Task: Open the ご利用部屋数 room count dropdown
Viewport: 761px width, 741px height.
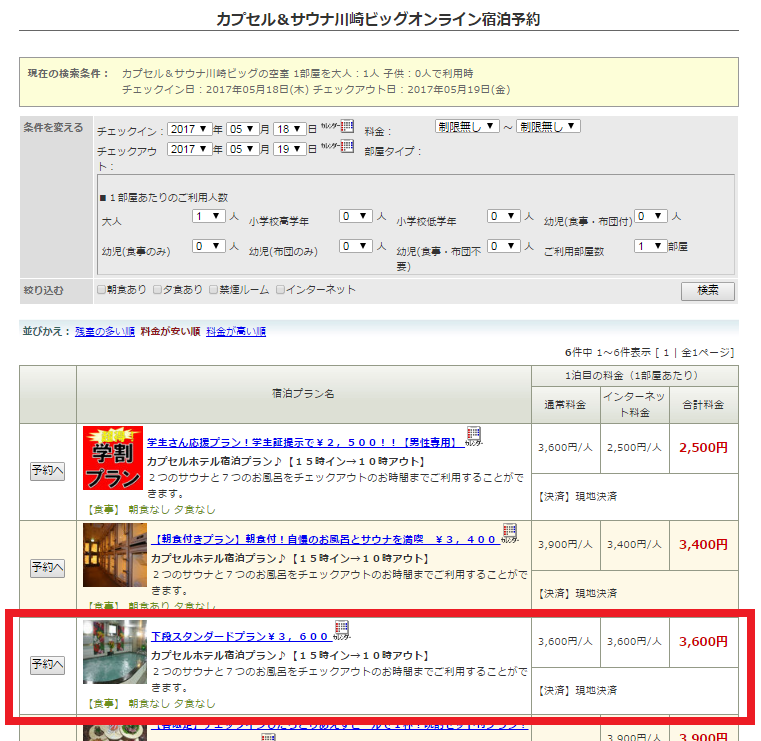Action: point(651,246)
